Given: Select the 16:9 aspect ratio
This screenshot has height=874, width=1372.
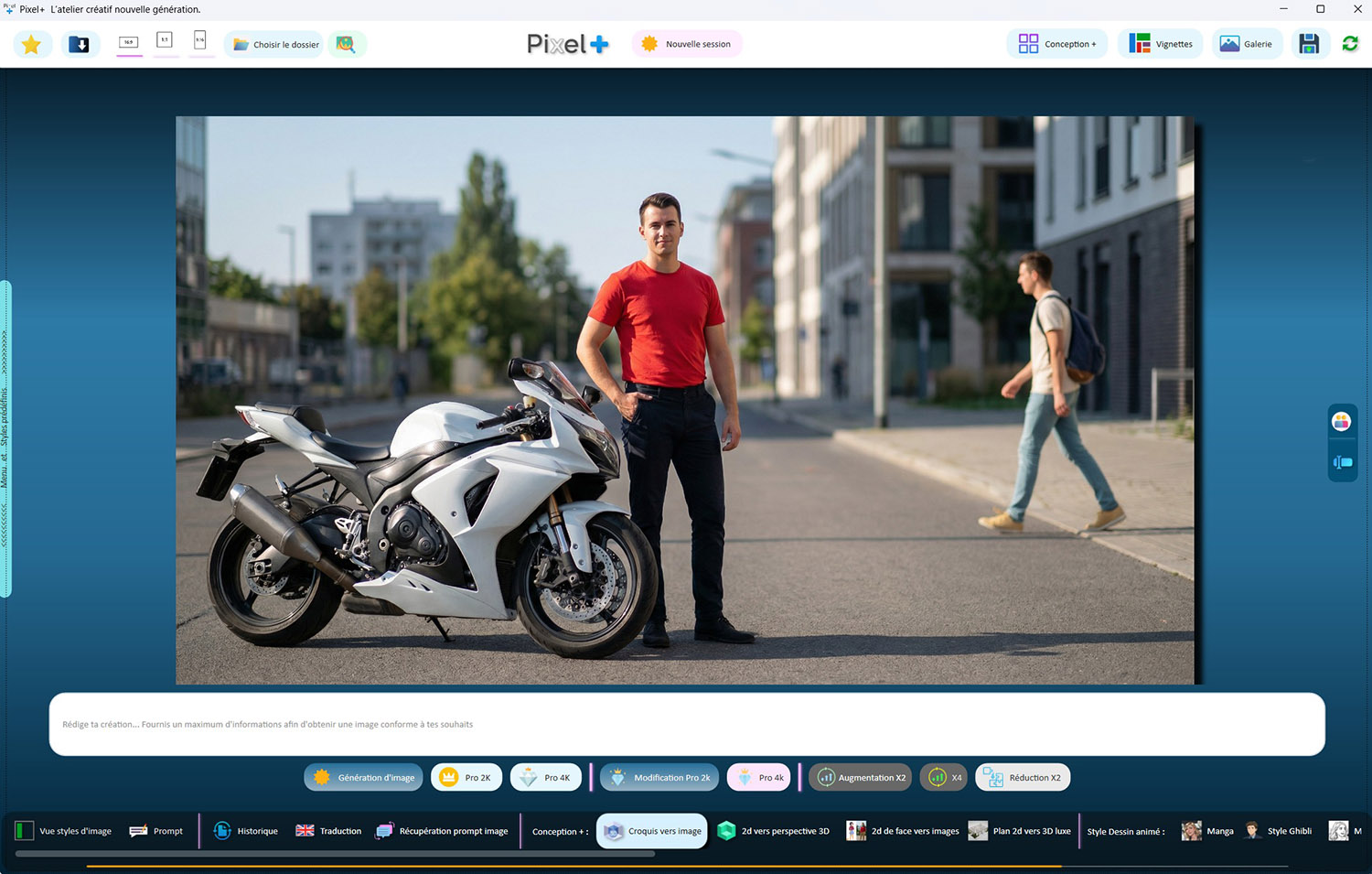Looking at the screenshot, I should pyautogui.click(x=129, y=42).
